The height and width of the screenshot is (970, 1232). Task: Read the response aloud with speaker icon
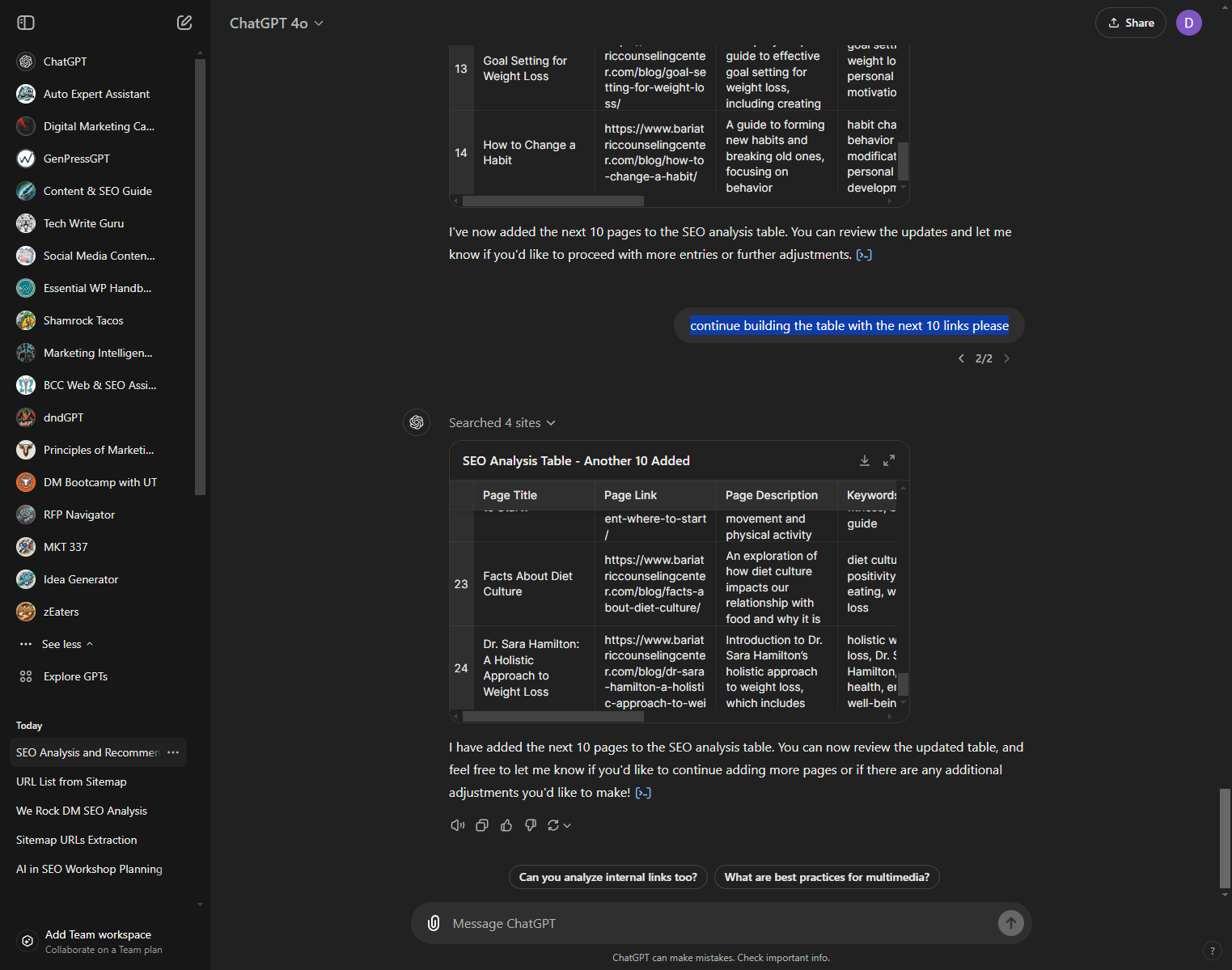coord(458,825)
